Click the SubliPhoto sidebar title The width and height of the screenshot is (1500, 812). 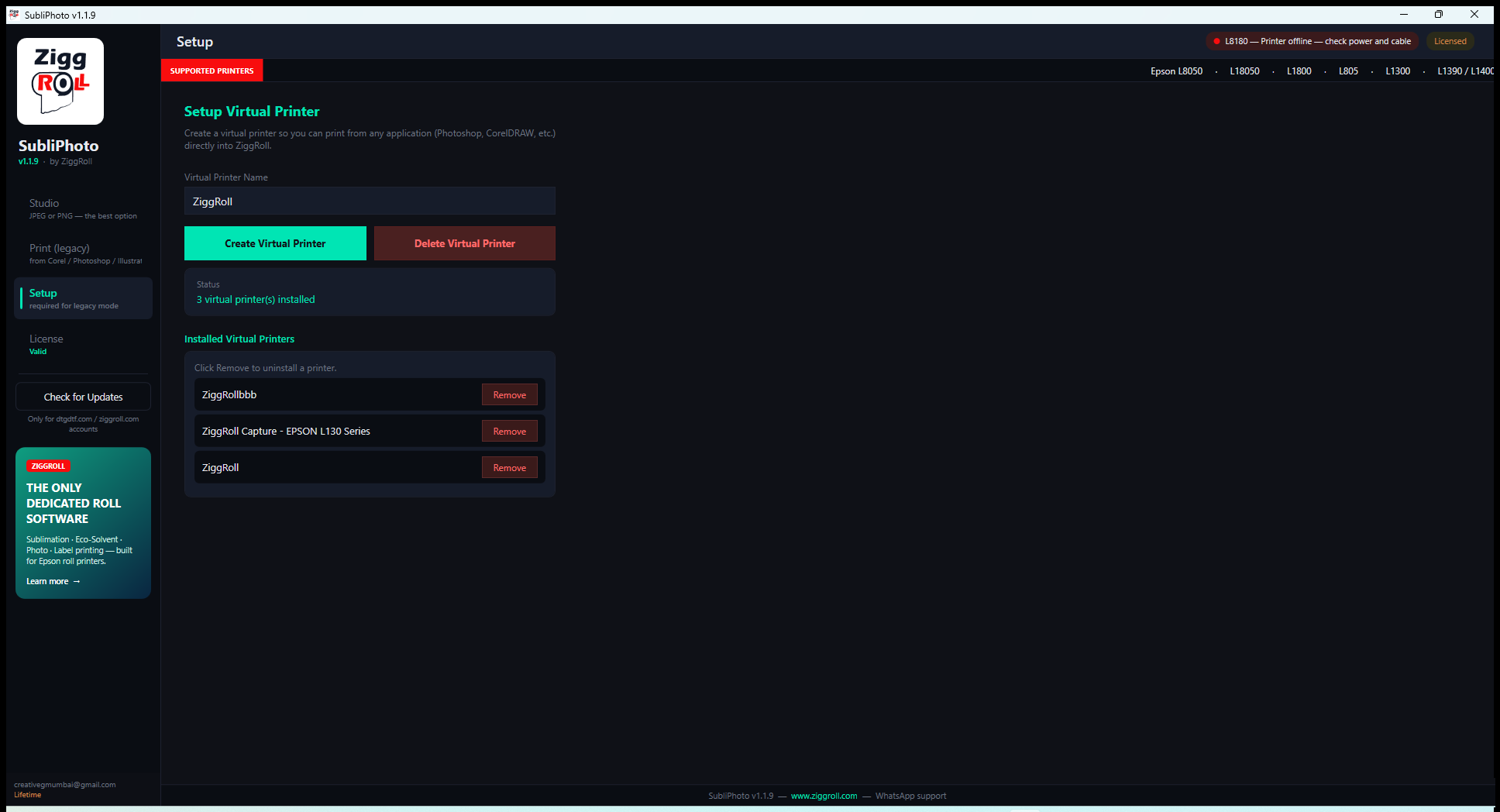click(59, 146)
